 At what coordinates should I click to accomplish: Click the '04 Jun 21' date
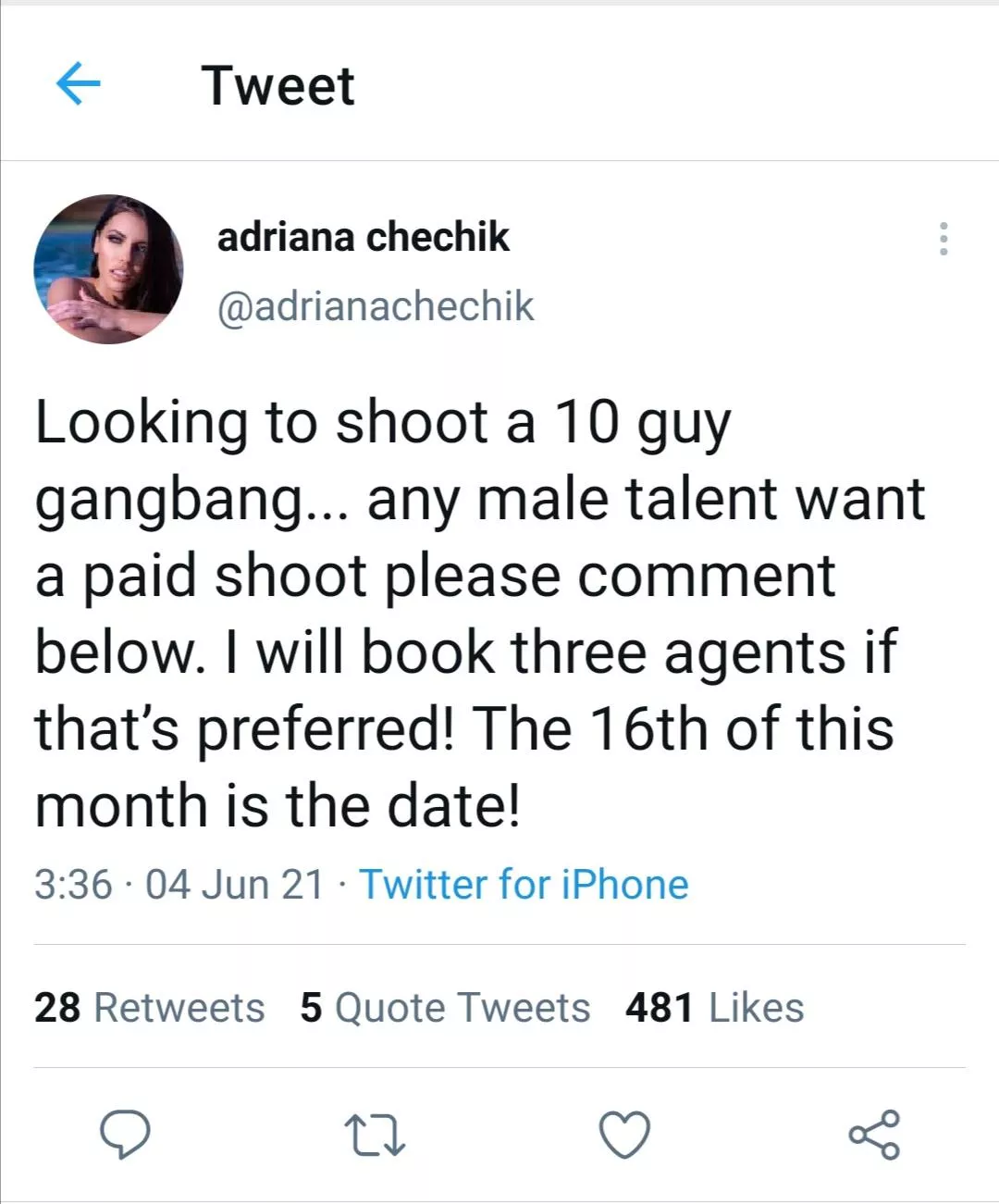coord(235,884)
